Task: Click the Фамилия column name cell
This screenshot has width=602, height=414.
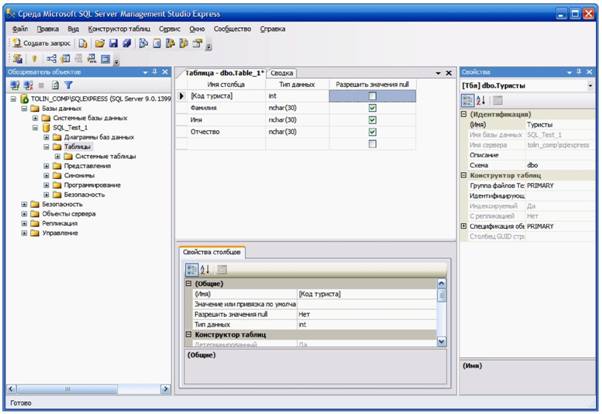Action: point(227,108)
